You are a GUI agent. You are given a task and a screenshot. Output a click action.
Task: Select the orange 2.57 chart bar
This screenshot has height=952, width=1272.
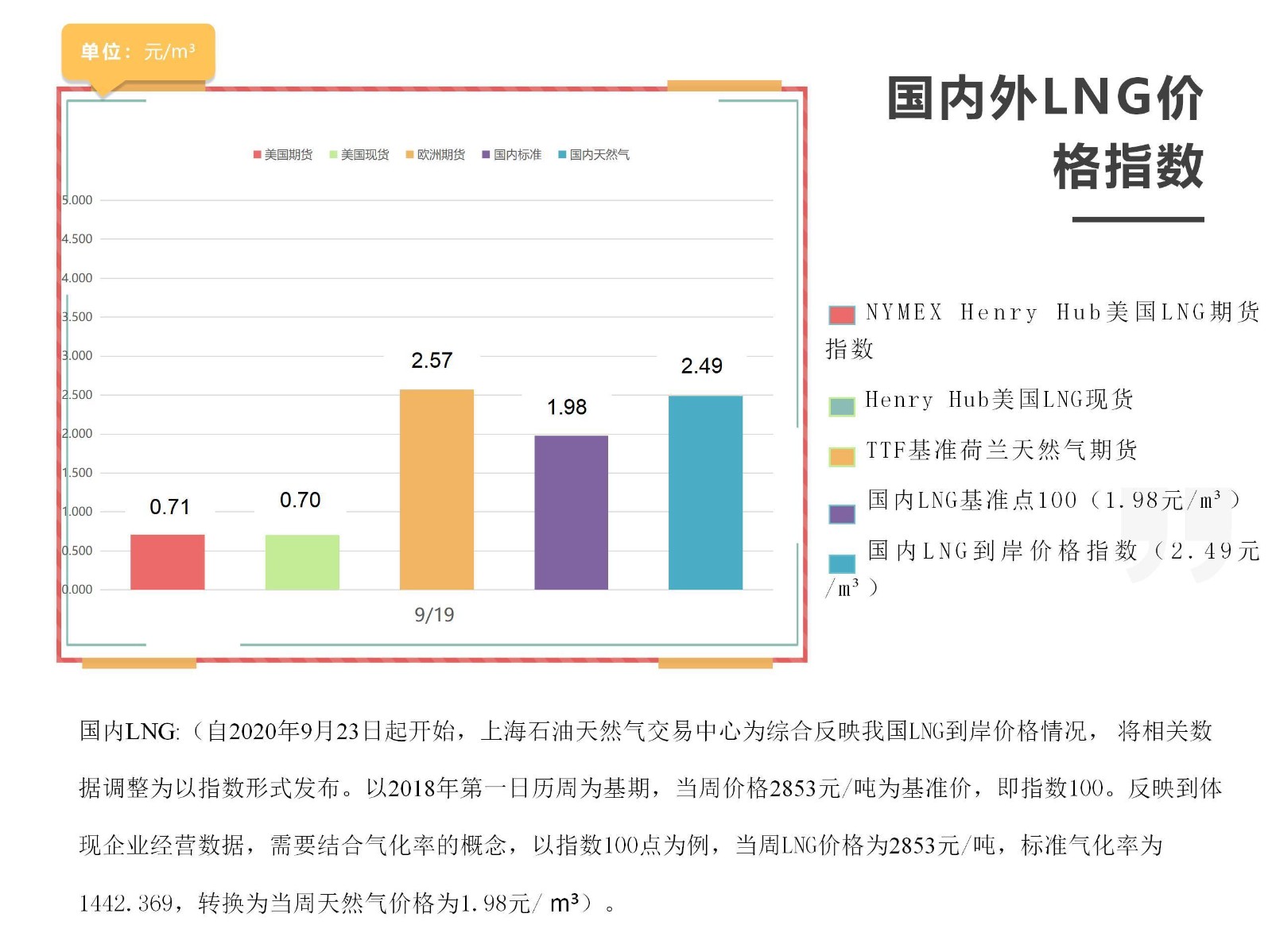click(436, 490)
